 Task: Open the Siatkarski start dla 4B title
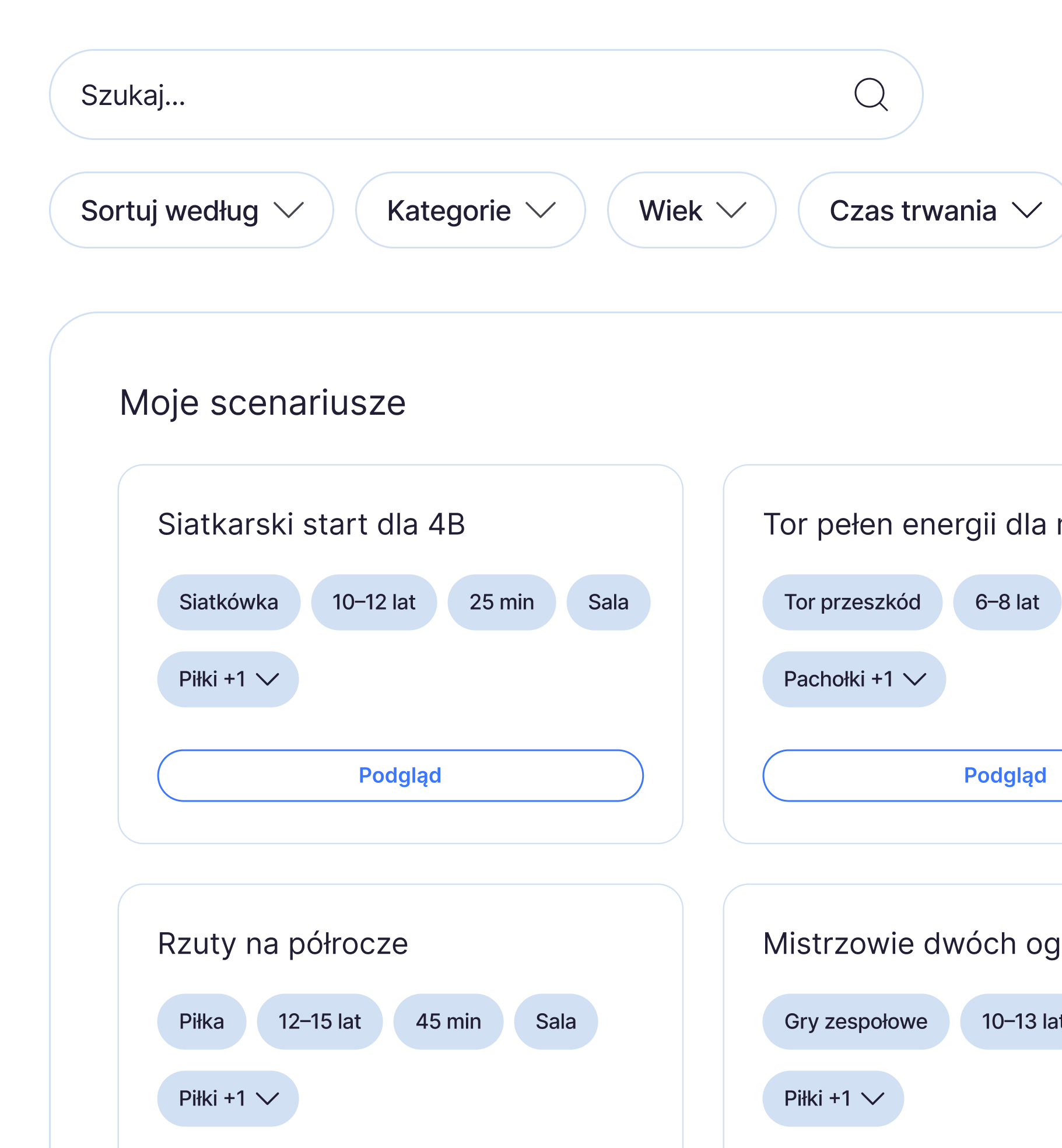click(x=311, y=524)
